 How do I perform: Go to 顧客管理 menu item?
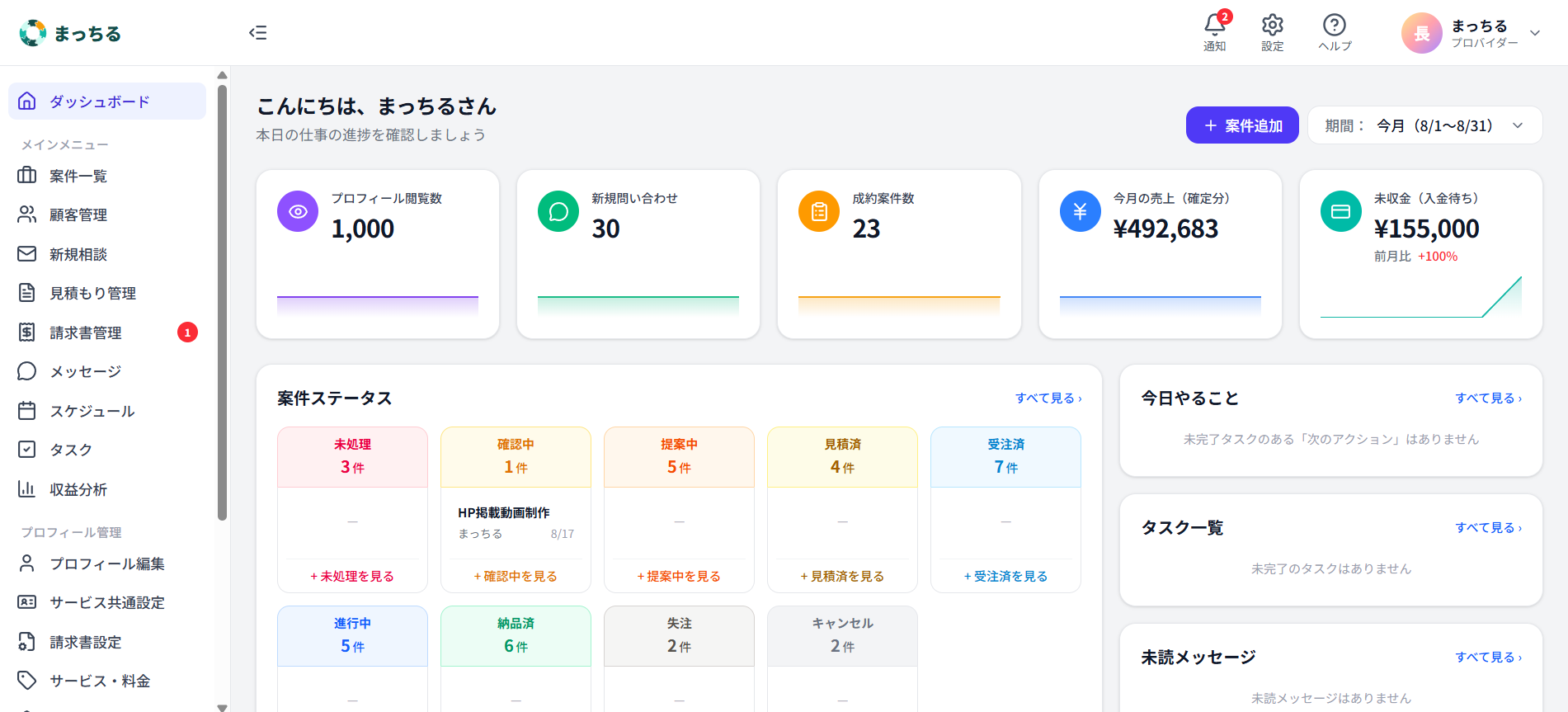(x=107, y=215)
